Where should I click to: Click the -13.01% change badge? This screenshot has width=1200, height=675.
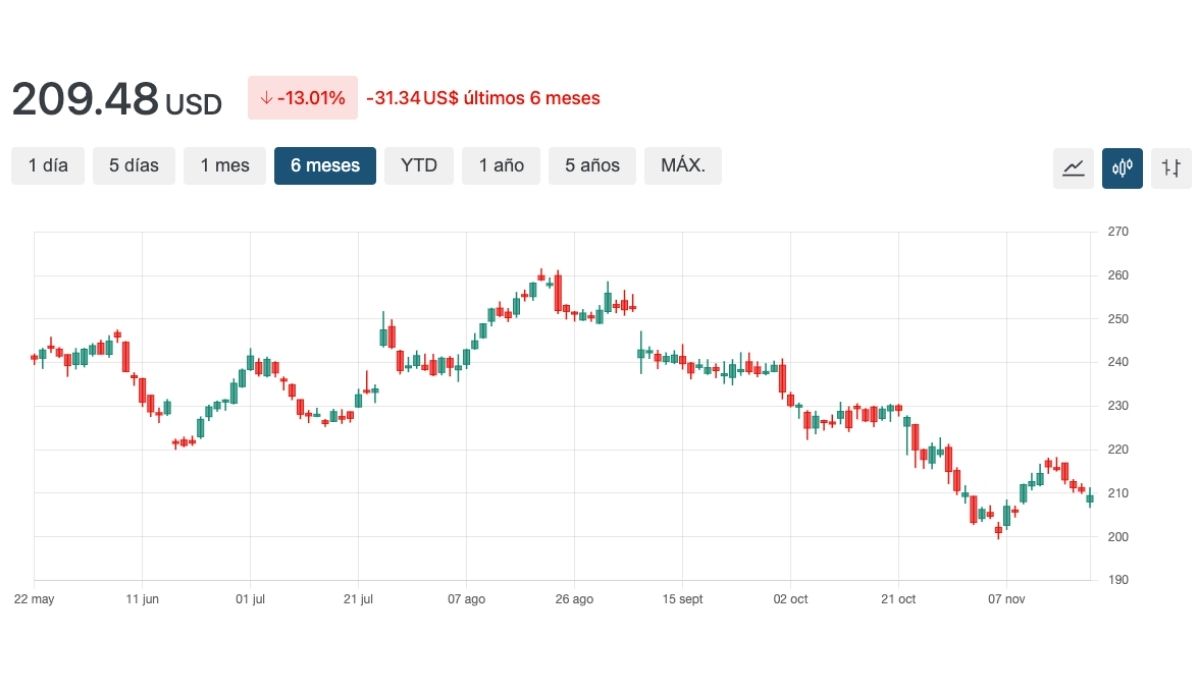tap(302, 98)
